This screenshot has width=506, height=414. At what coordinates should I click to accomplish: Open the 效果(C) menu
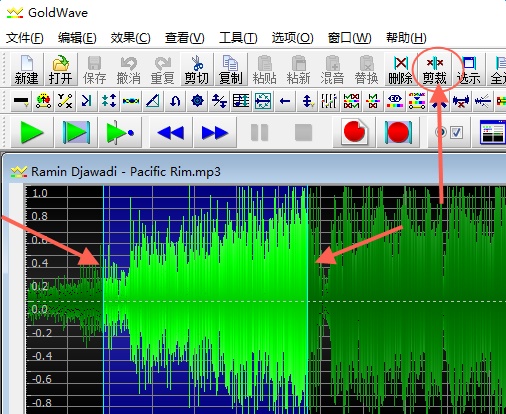point(130,38)
